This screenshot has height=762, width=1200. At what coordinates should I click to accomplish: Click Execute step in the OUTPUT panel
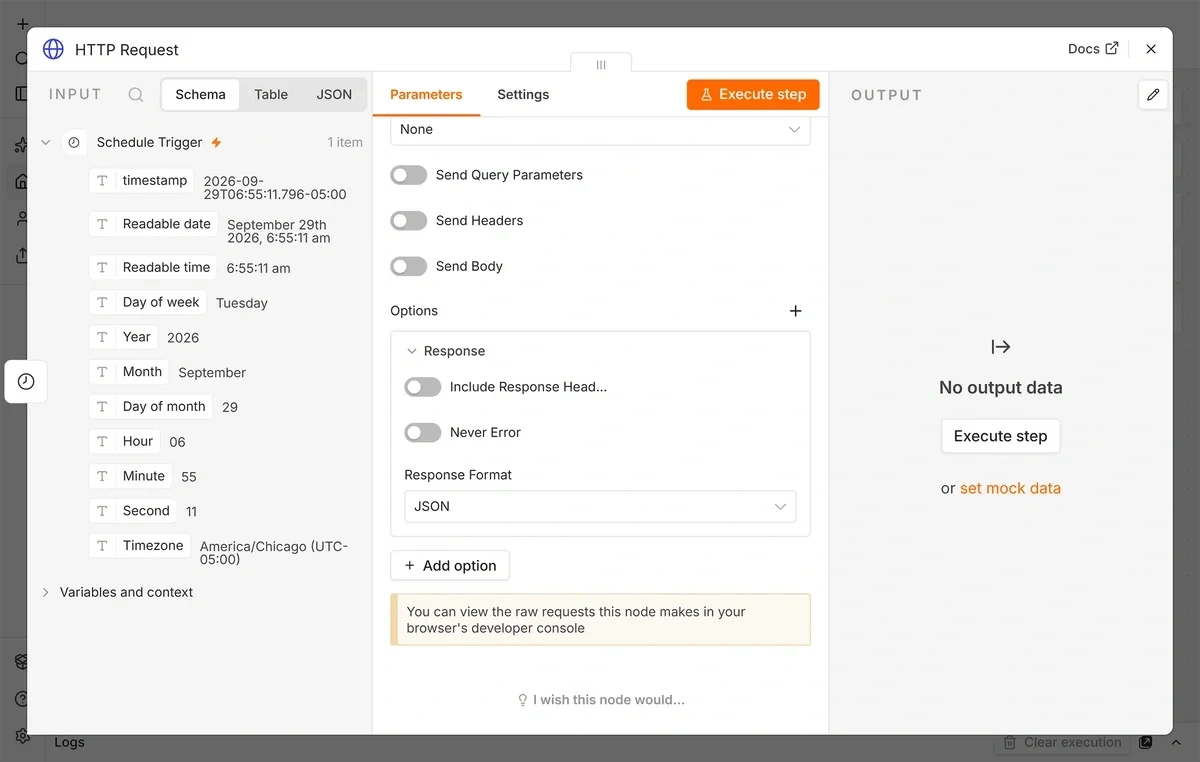tap(1001, 436)
